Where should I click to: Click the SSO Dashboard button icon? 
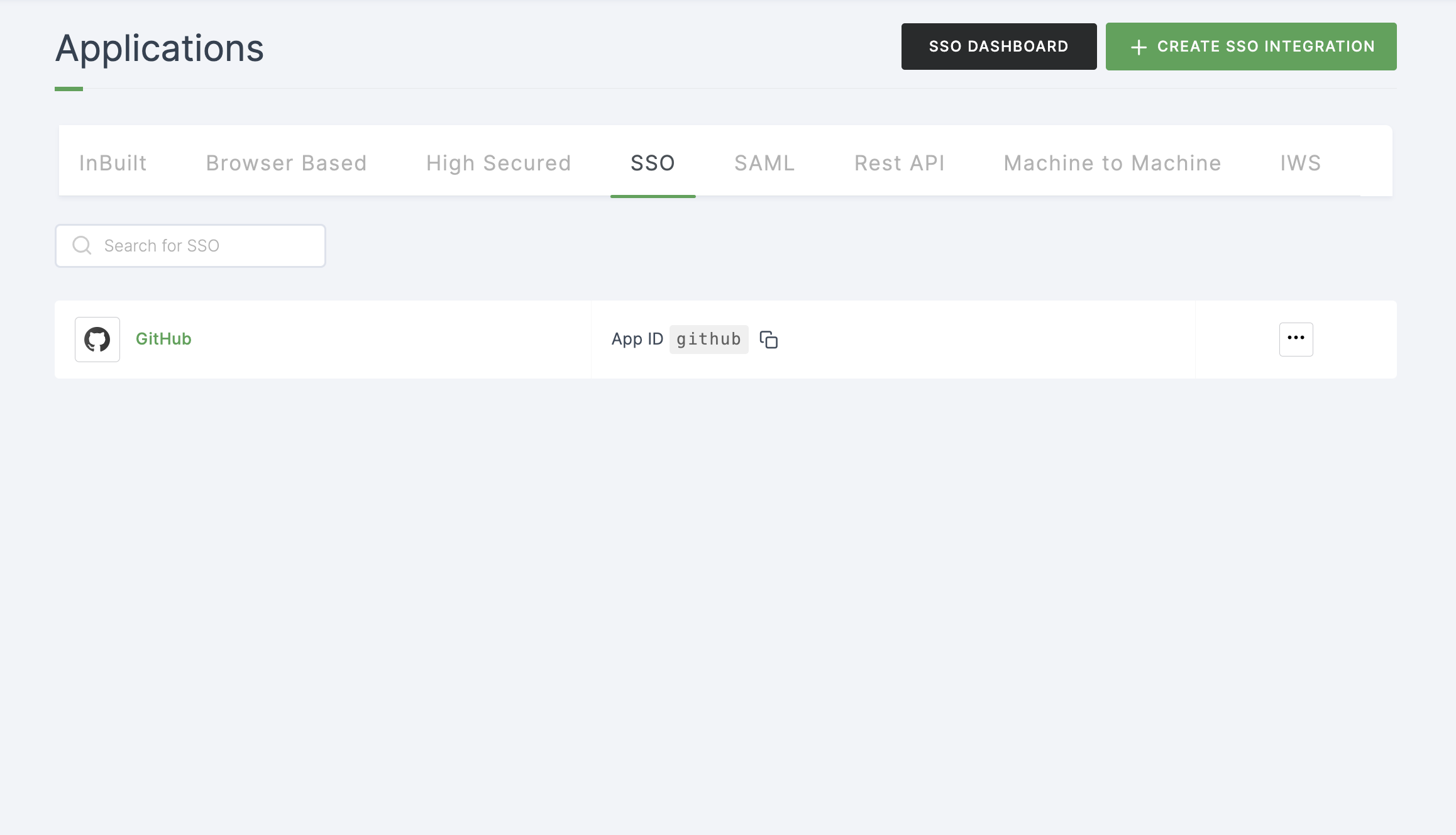tap(998, 46)
